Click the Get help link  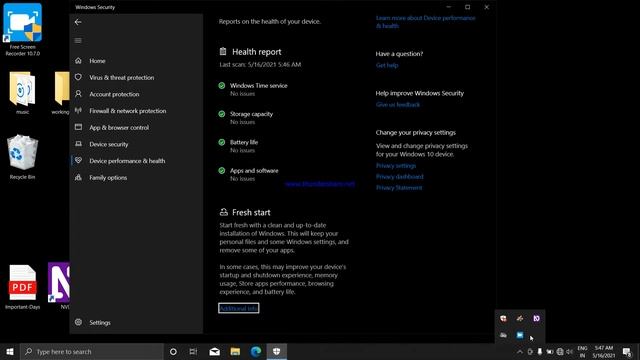tap(387, 65)
